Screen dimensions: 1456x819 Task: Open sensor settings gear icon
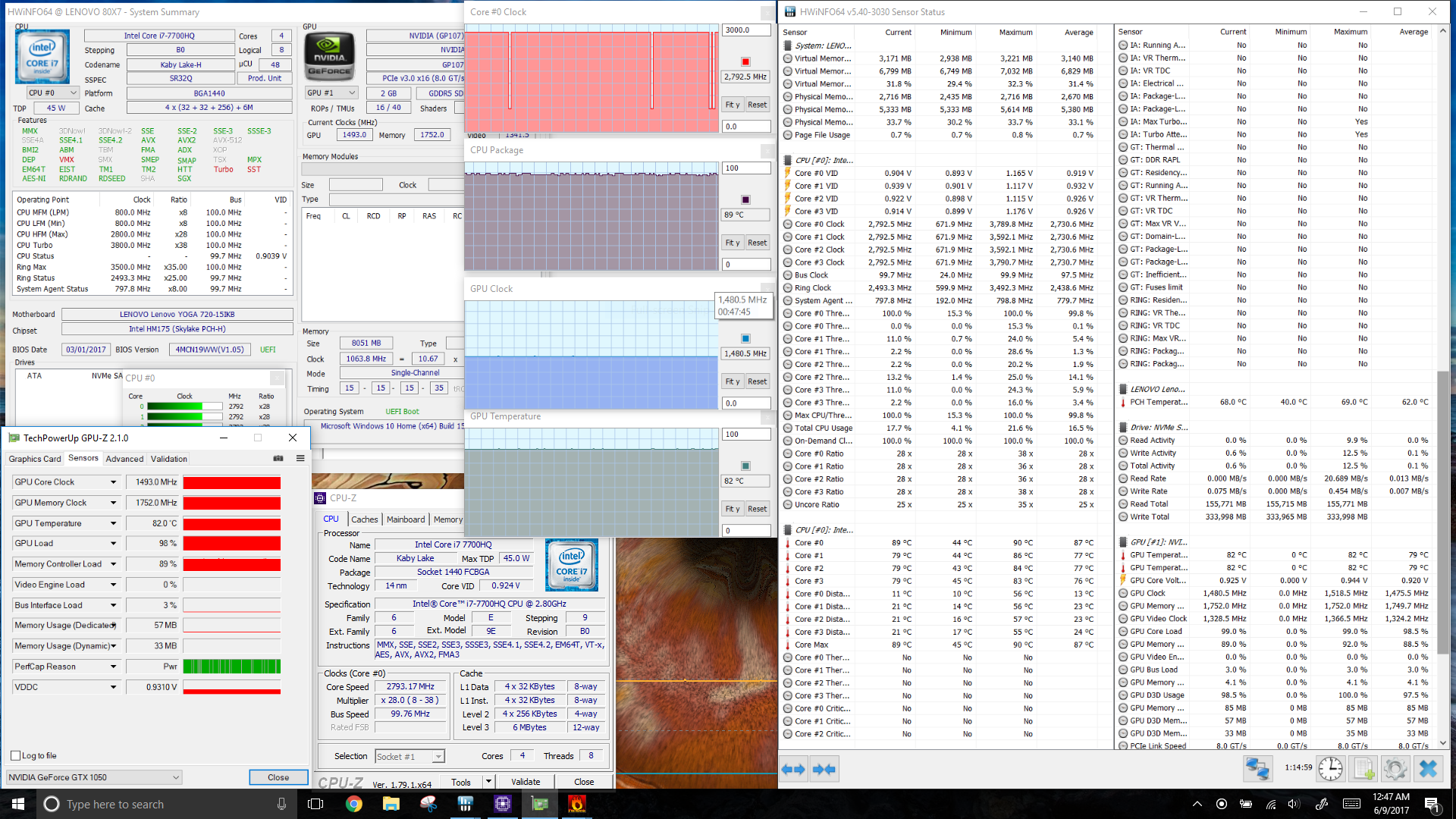[1395, 769]
